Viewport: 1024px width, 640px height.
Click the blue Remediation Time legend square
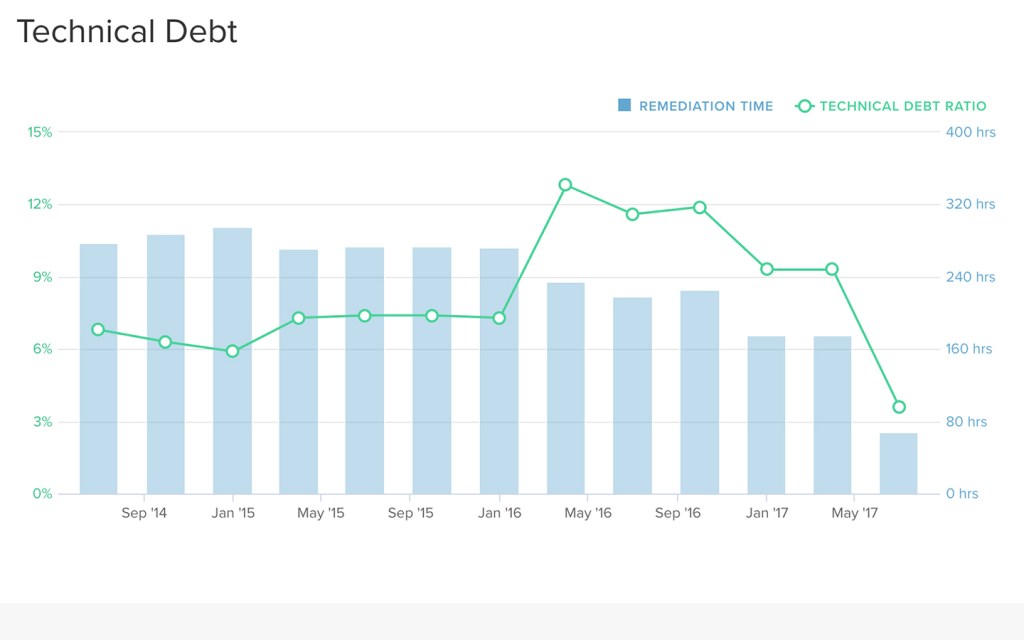tap(625, 106)
